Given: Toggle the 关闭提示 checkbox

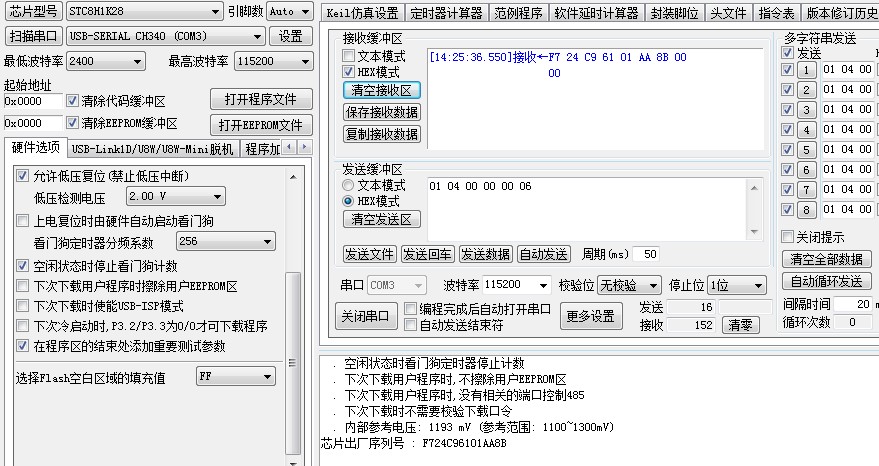Looking at the screenshot, I should tap(787, 237).
